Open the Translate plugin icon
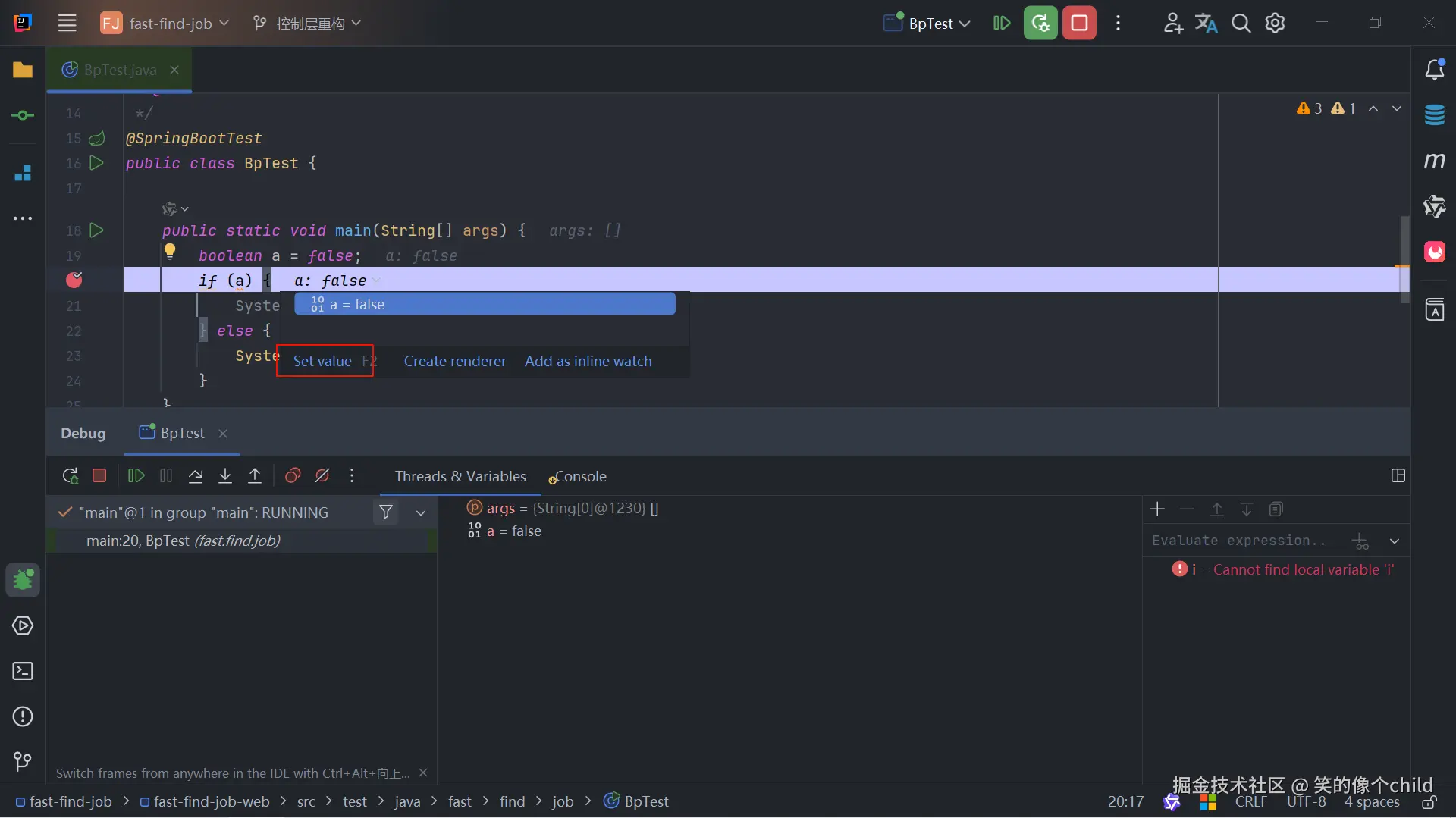This screenshot has width=1456, height=818. pos(1207,24)
